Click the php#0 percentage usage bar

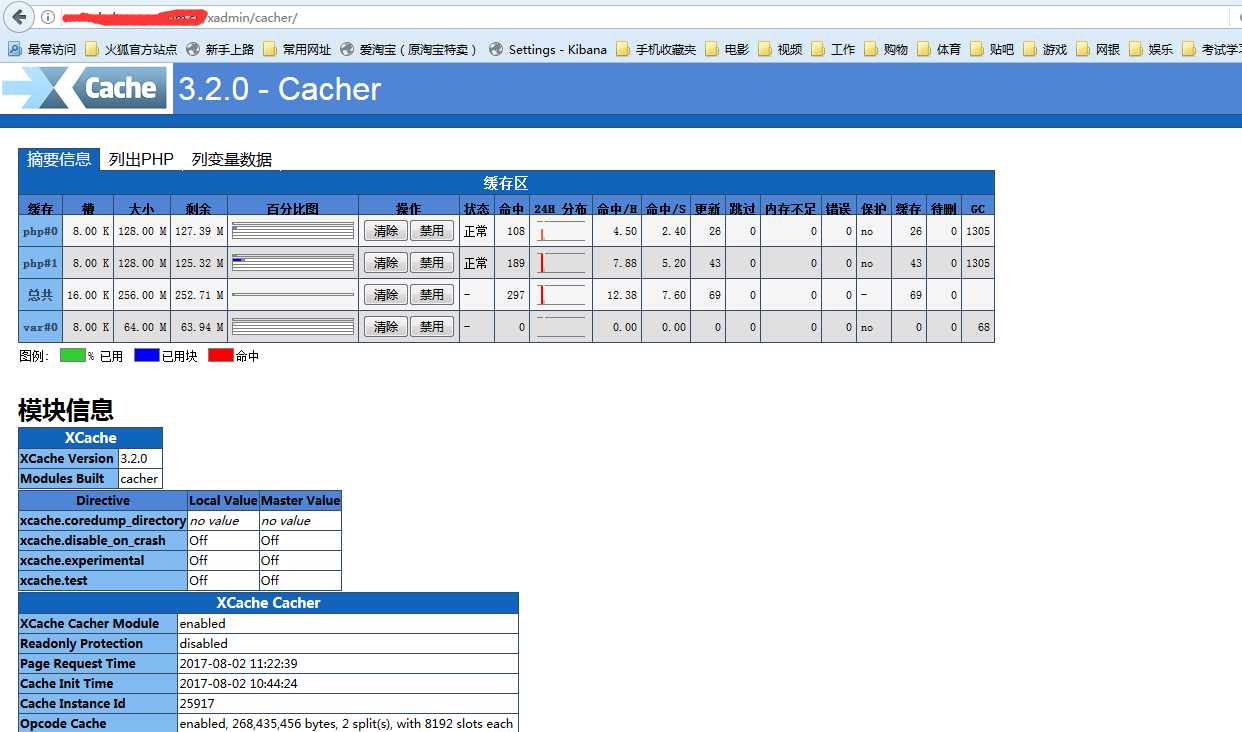click(x=293, y=231)
